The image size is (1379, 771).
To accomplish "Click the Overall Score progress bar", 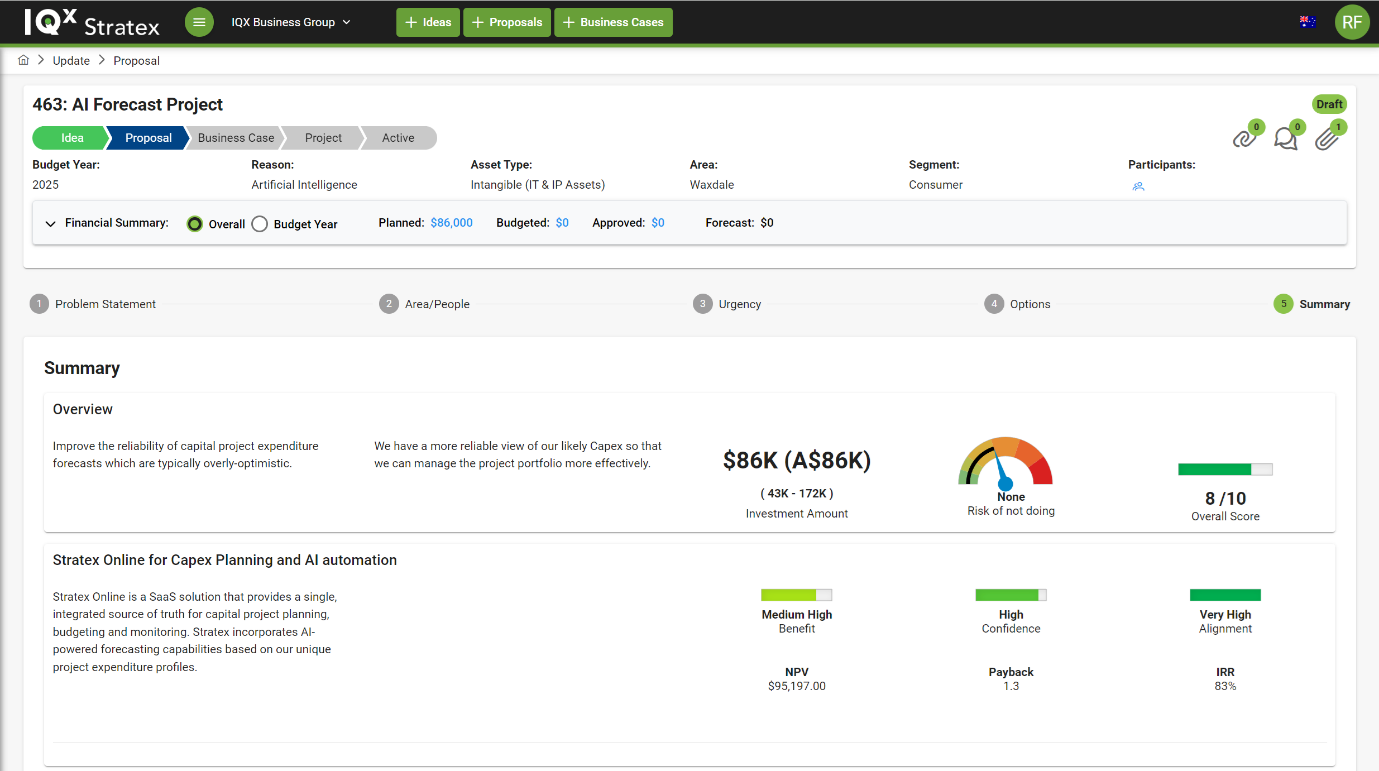I will point(1225,469).
